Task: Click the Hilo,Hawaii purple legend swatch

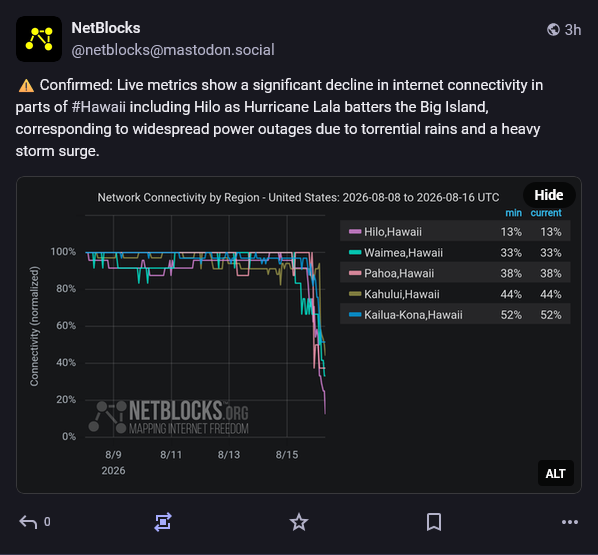Action: click(x=355, y=231)
